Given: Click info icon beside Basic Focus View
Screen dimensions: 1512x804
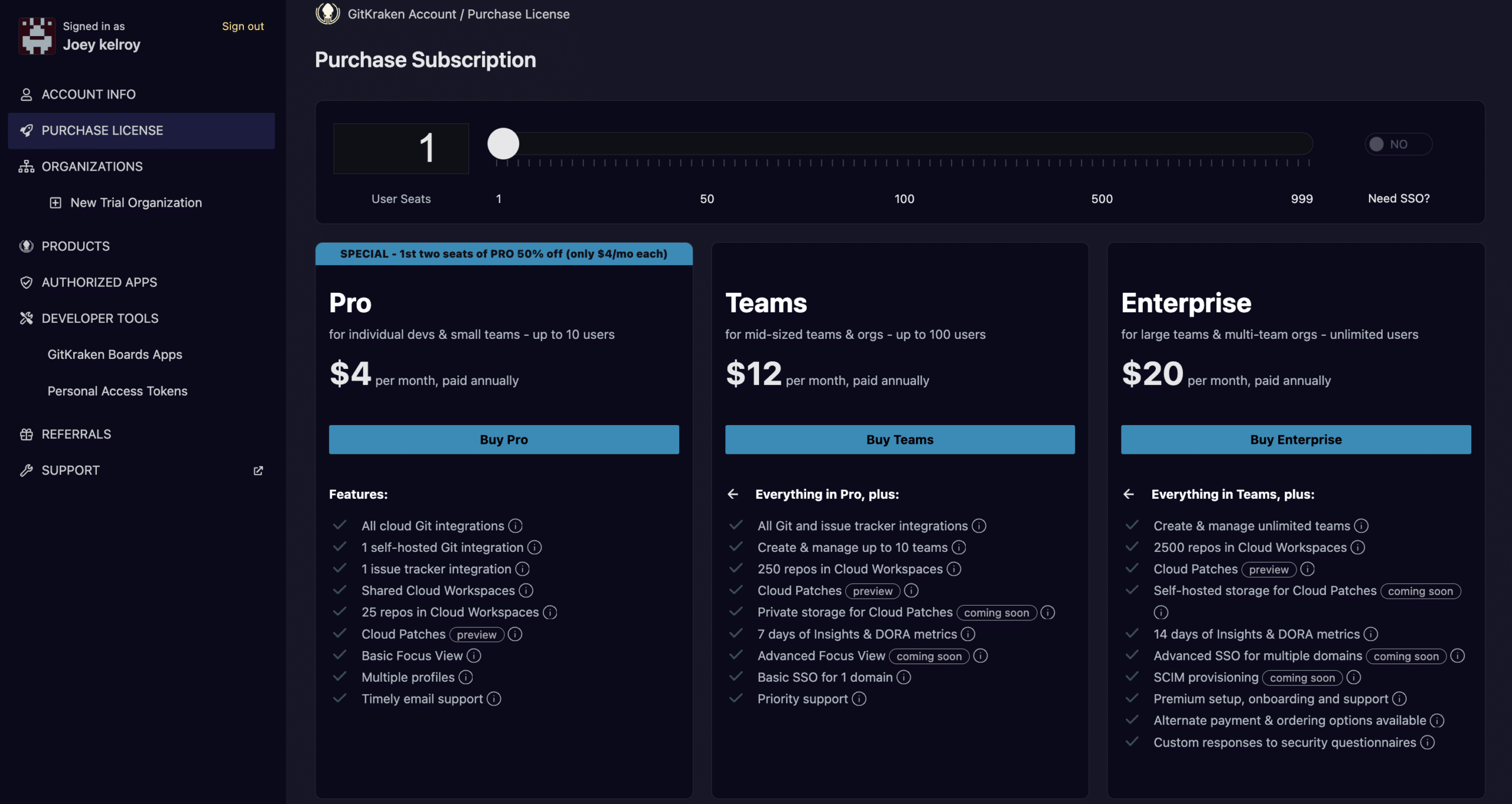Looking at the screenshot, I should (474, 655).
